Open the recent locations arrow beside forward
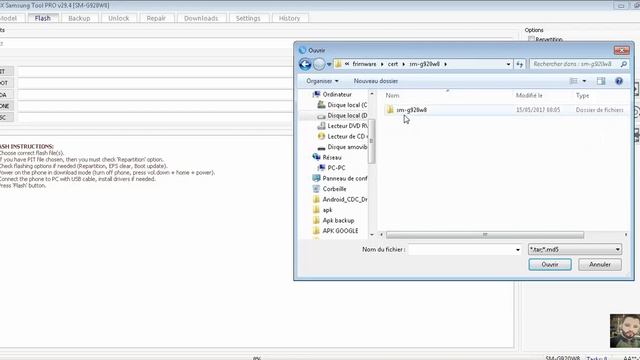 329,64
